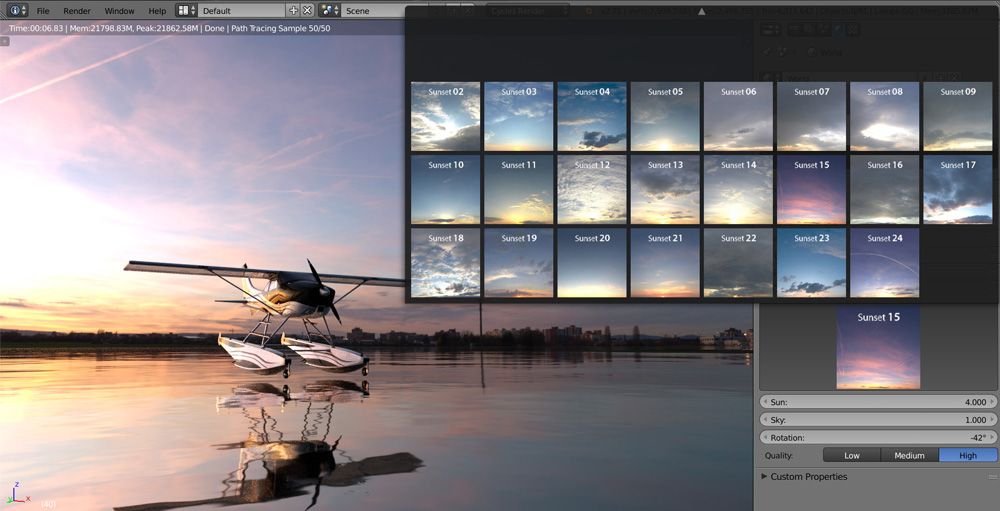
Task: Click the Sun strength value slider
Action: [x=878, y=402]
